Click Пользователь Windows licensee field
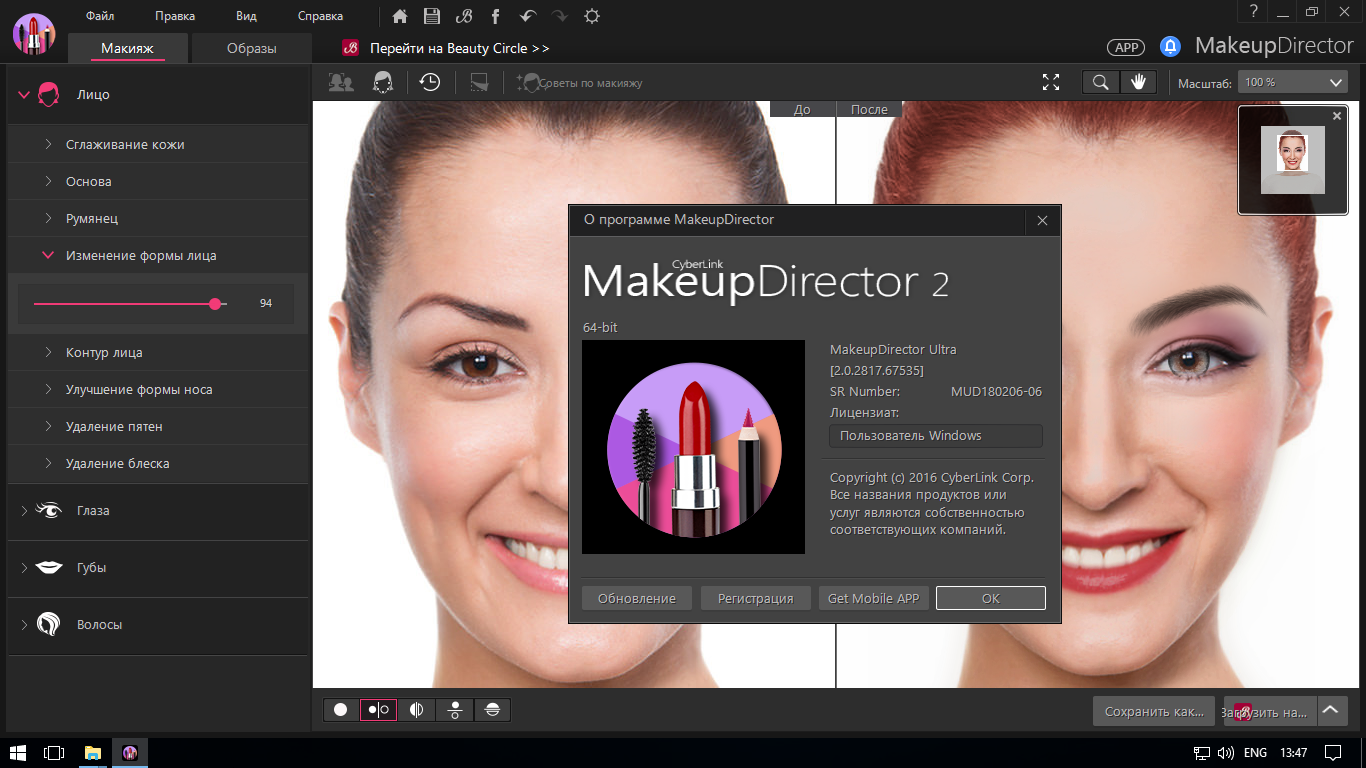 [x=936, y=436]
